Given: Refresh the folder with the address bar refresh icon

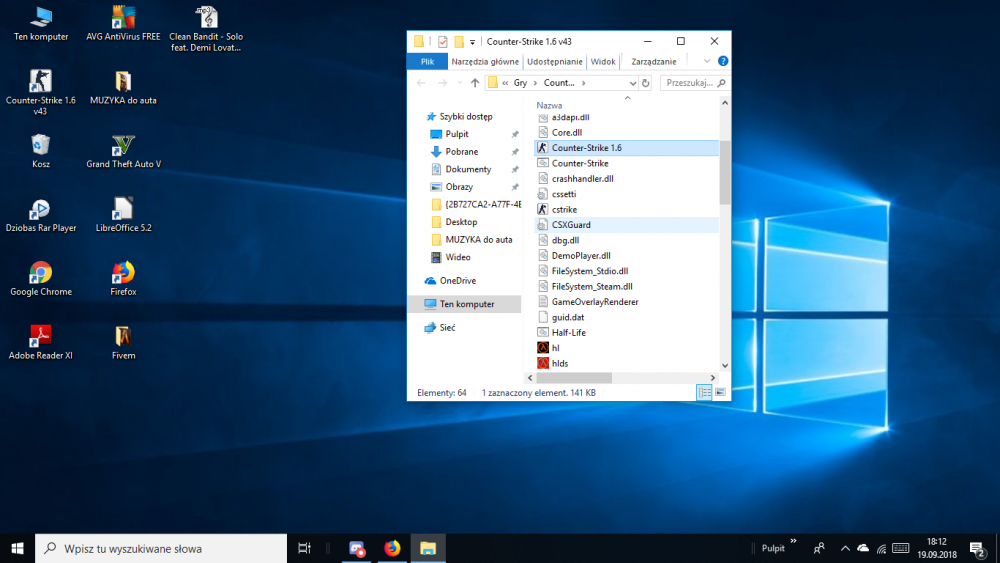Looking at the screenshot, I should coord(647,83).
